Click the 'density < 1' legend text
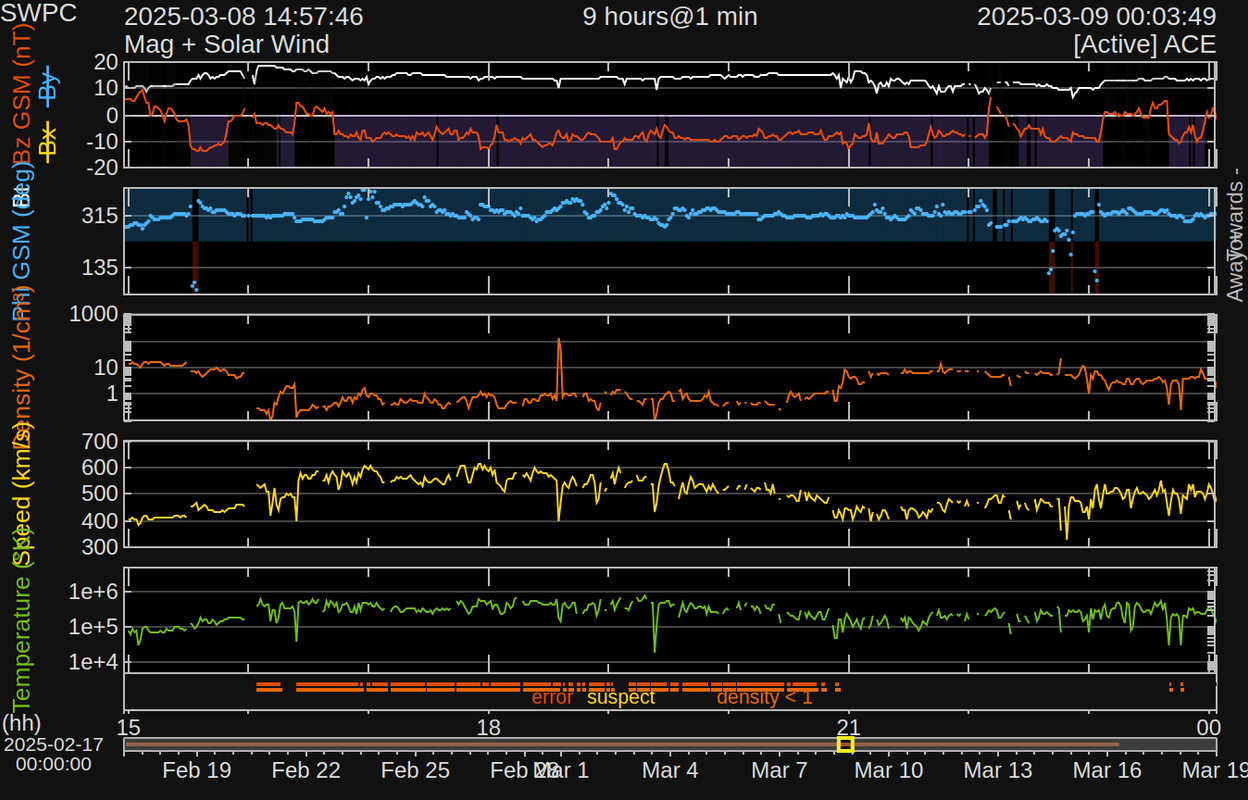 click(765, 697)
